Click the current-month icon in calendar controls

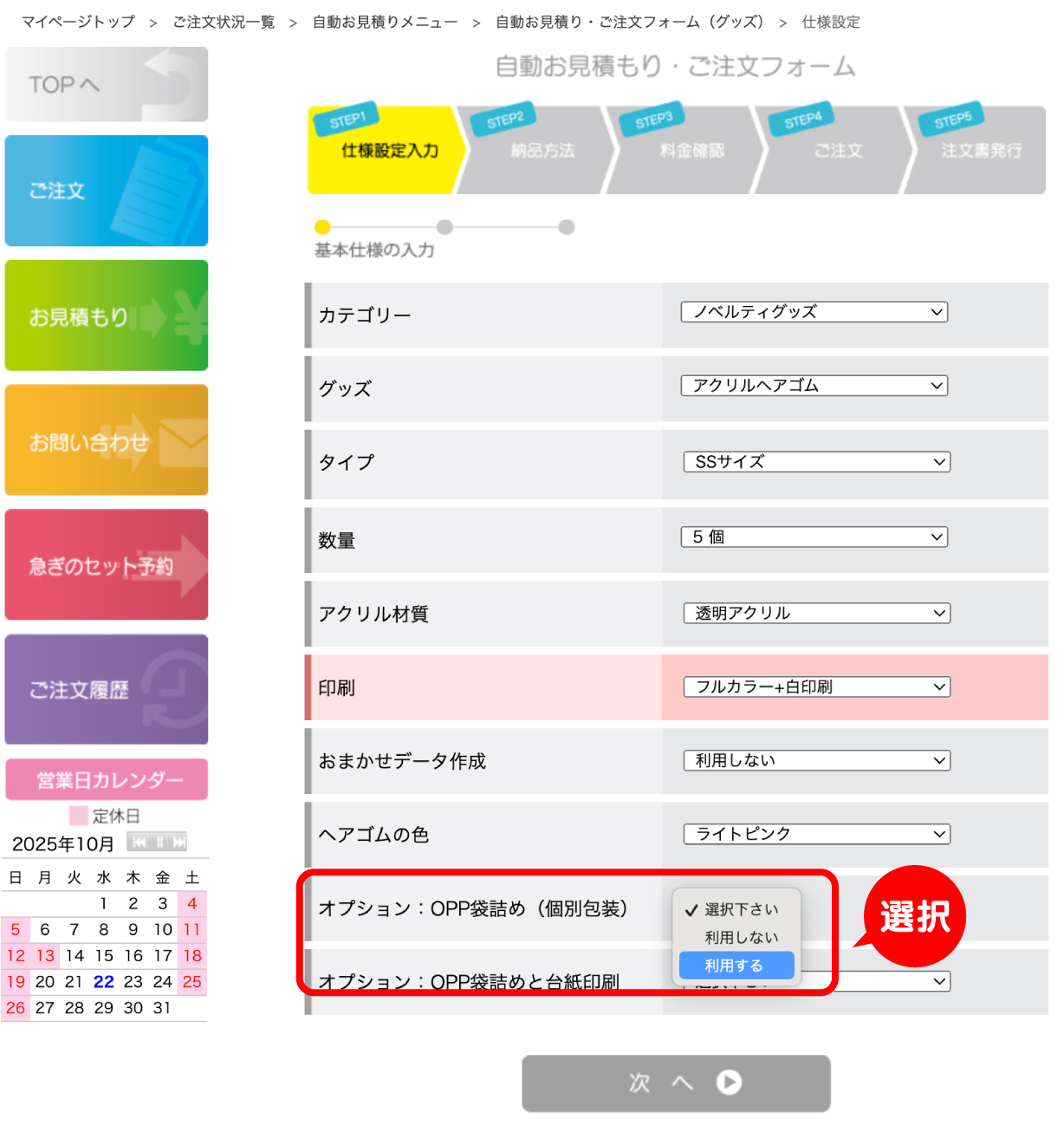pyautogui.click(x=159, y=842)
